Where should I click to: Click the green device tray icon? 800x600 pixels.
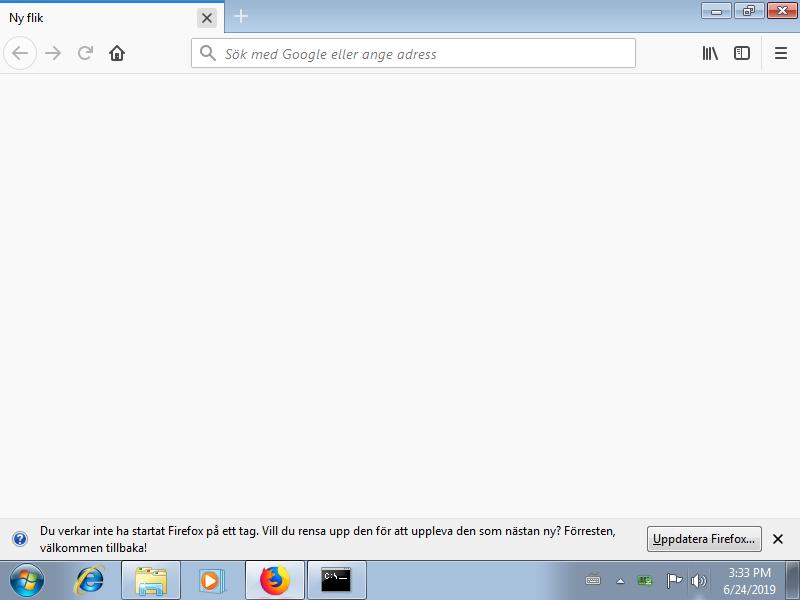(645, 581)
